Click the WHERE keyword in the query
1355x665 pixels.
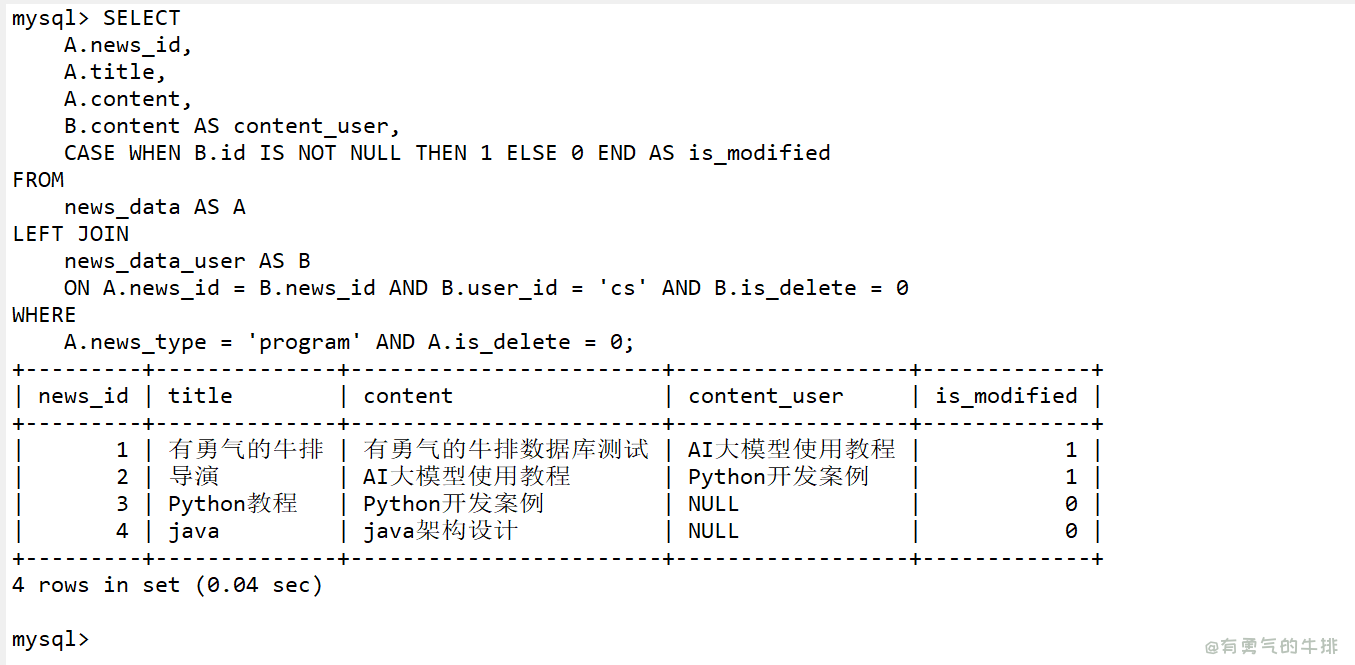tap(44, 315)
